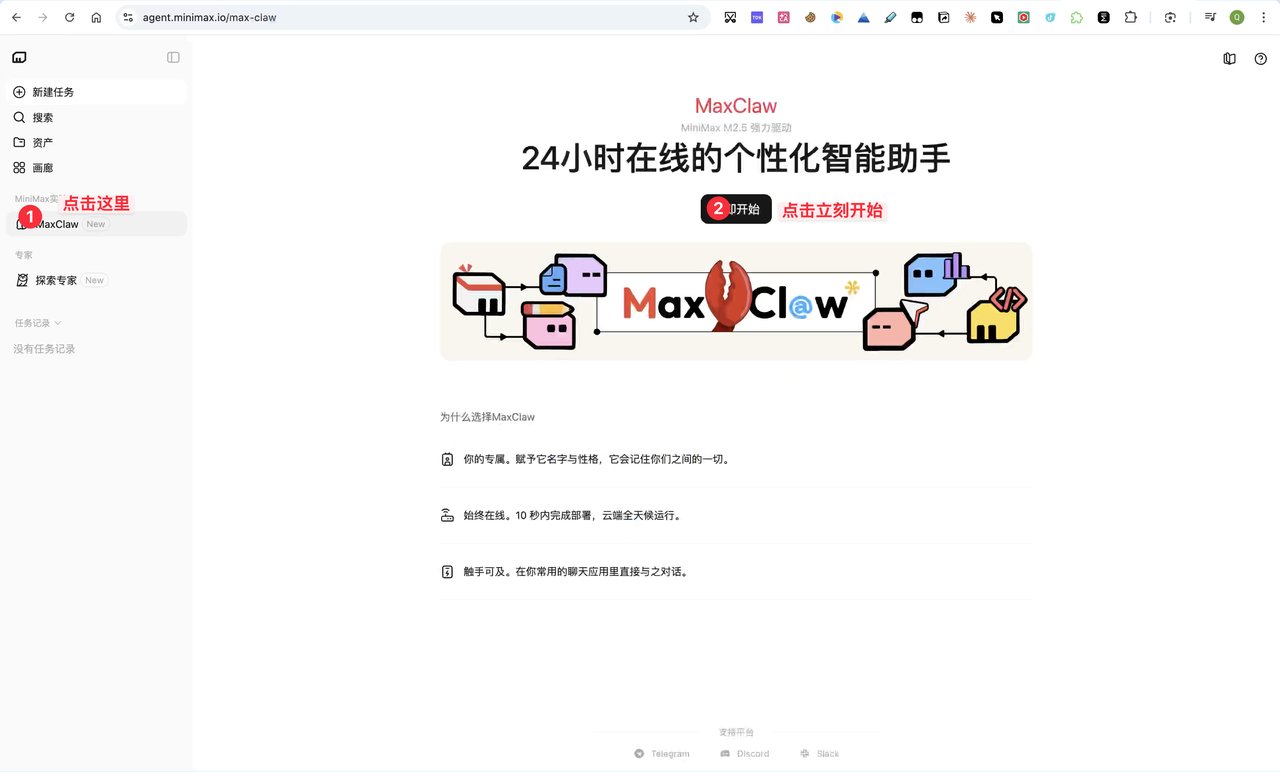
Task: Open the Discord platform link
Action: point(745,754)
